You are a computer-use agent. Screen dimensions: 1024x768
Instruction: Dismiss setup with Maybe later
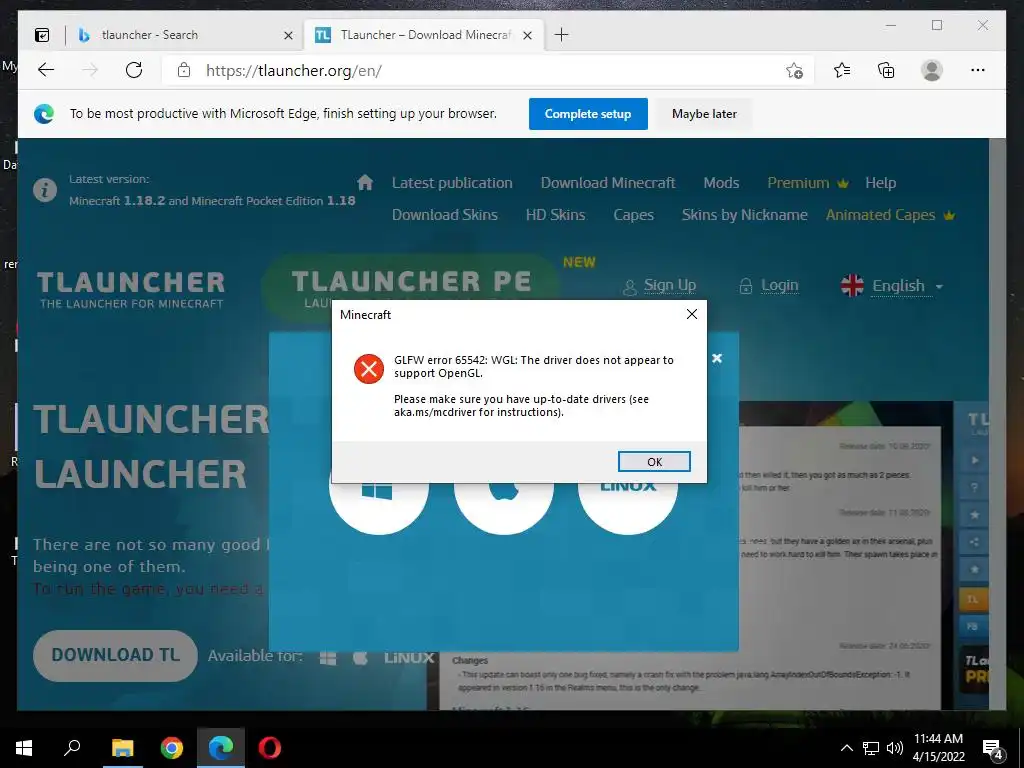[704, 114]
